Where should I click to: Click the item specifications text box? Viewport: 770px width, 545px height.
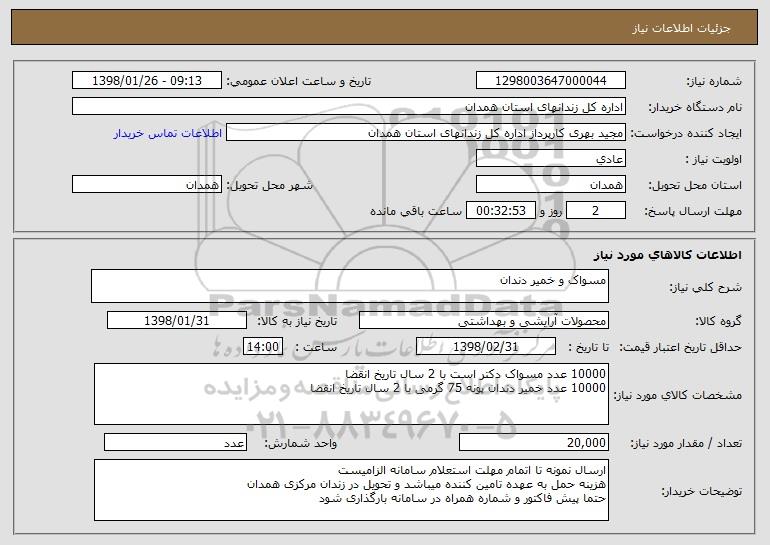(351, 394)
